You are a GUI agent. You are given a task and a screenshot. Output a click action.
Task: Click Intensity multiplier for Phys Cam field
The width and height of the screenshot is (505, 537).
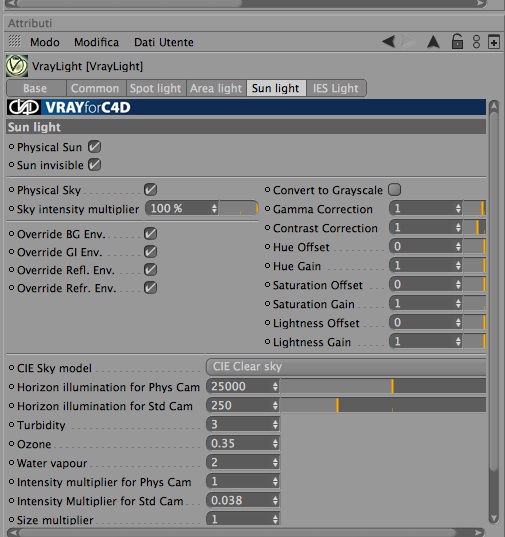(242, 482)
